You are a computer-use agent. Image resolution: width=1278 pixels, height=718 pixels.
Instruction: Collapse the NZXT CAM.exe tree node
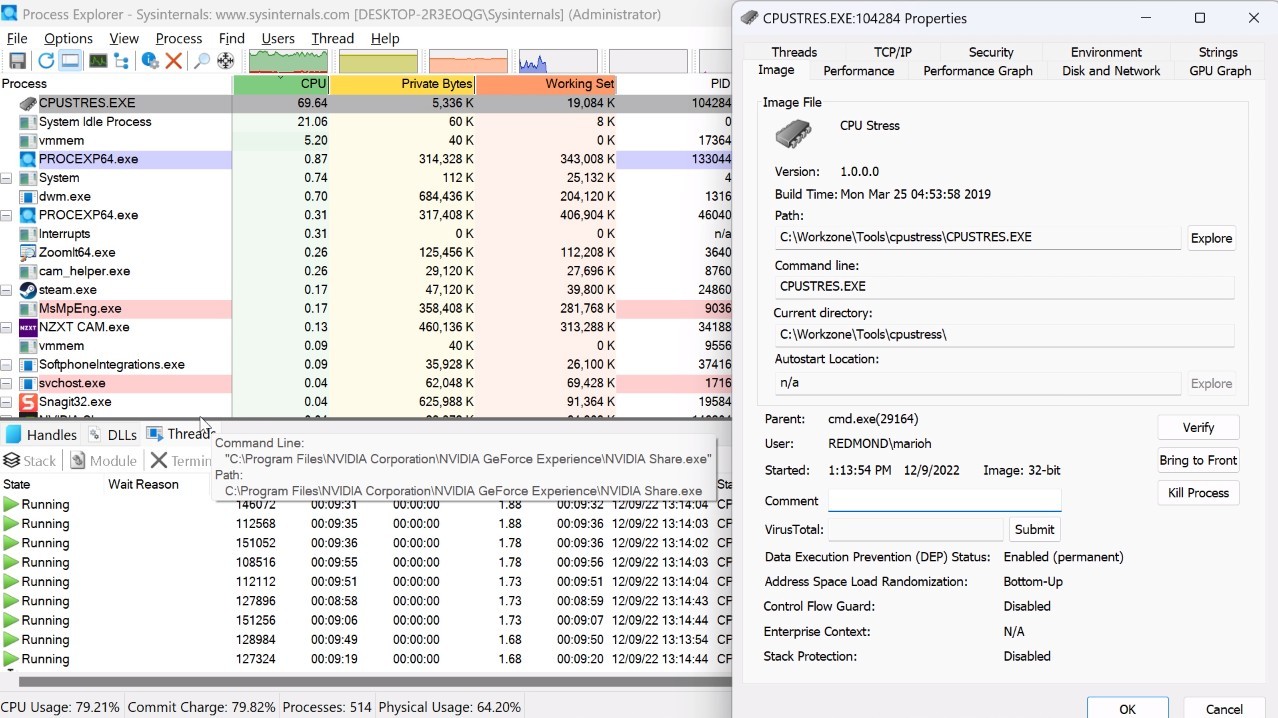pos(7,326)
